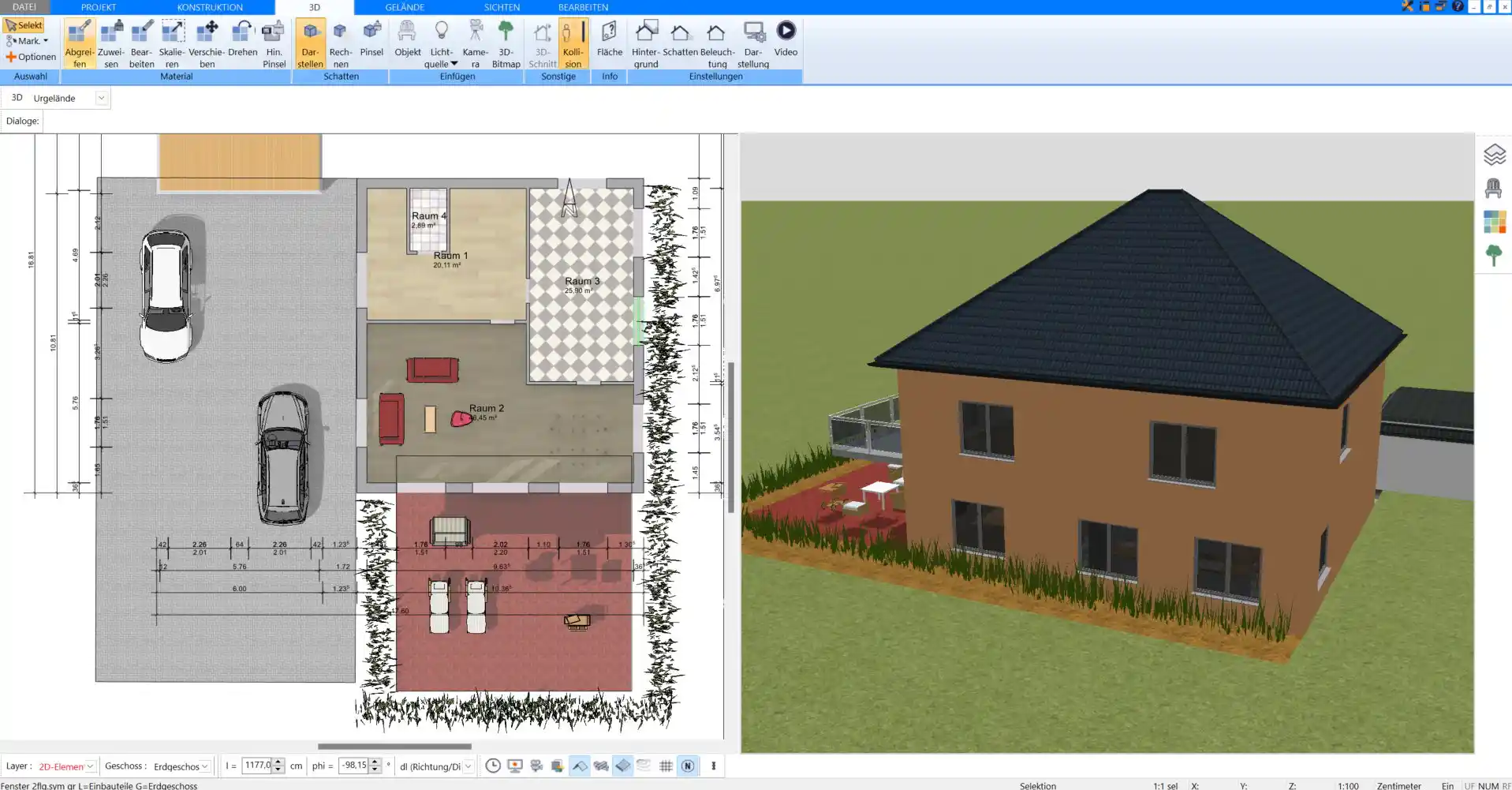The image size is (1512, 790).
Task: Select the Abgreifen material pick tool
Action: (79, 44)
